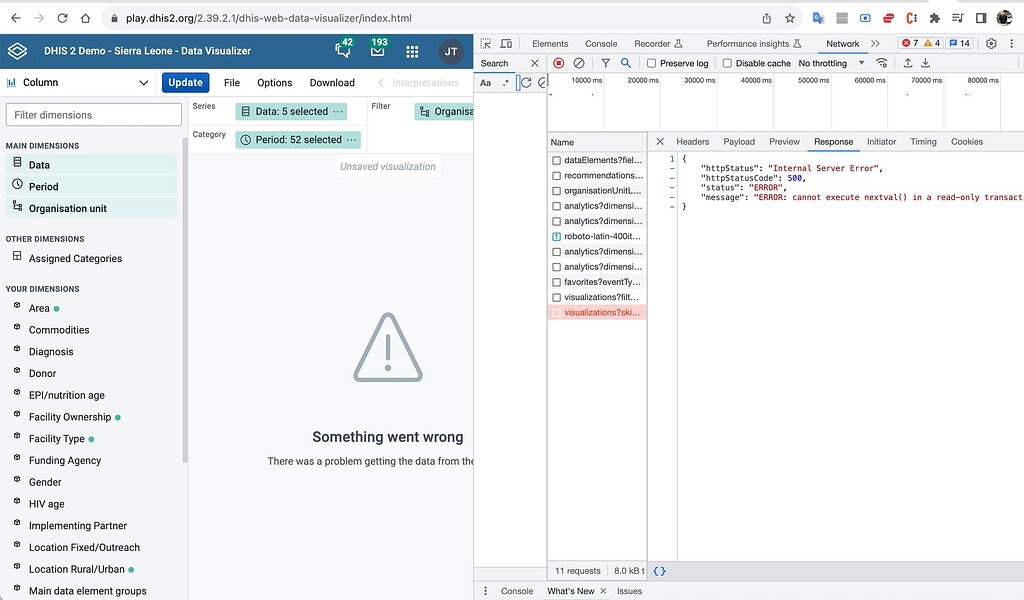
Task: Switch to the Console tab in DevTools
Action: (x=600, y=43)
